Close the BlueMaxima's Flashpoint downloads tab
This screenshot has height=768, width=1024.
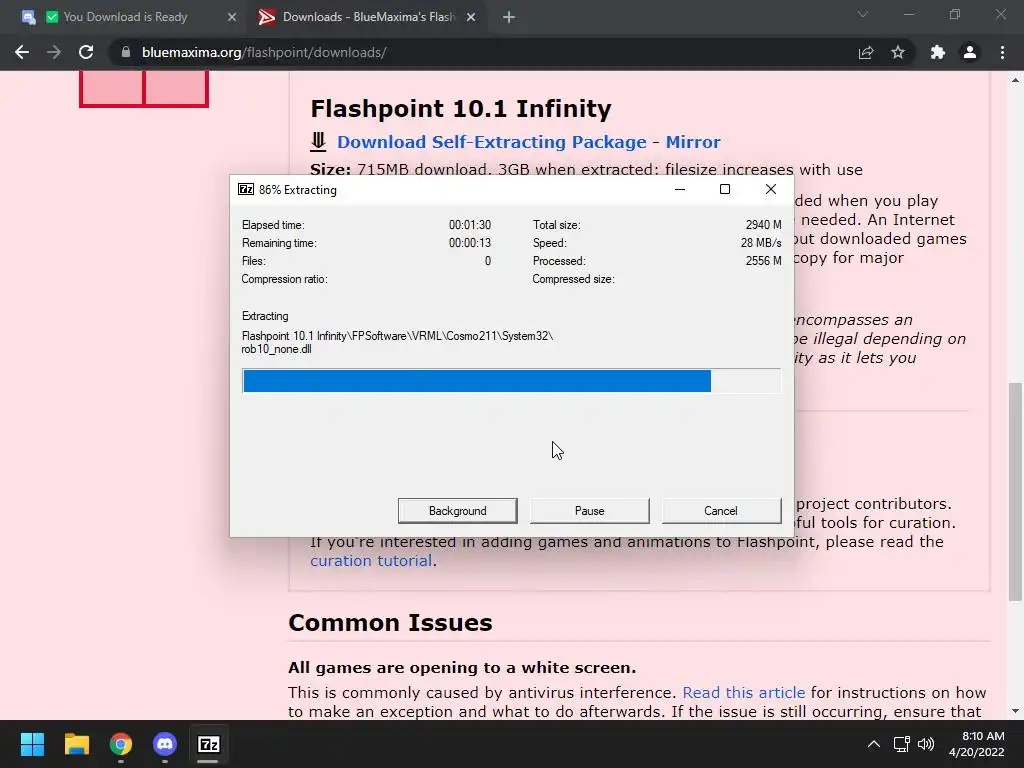pos(471,17)
